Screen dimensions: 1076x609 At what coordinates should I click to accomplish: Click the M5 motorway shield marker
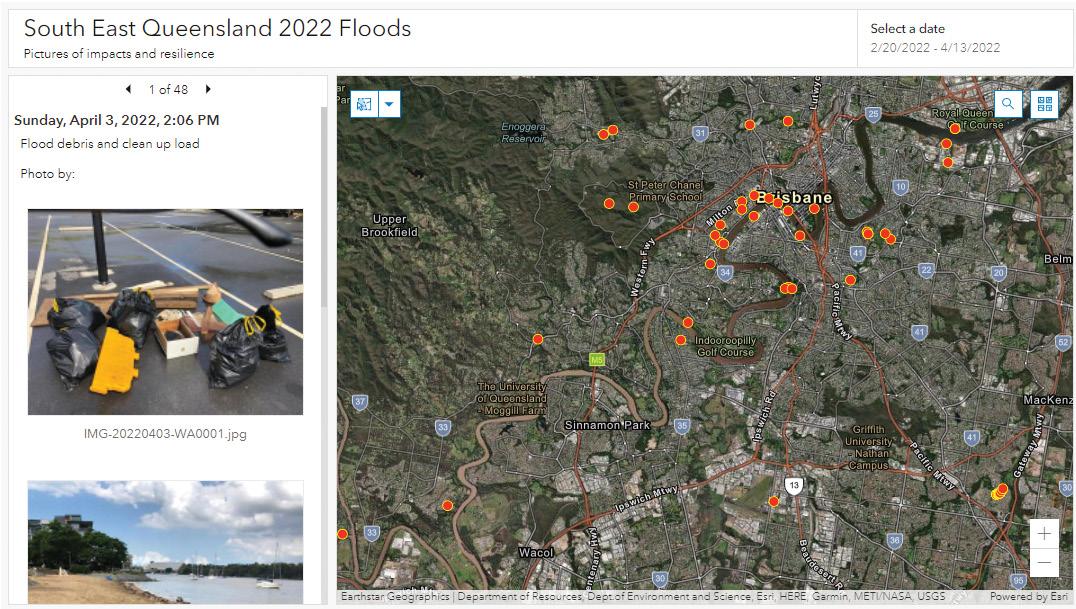coord(597,359)
